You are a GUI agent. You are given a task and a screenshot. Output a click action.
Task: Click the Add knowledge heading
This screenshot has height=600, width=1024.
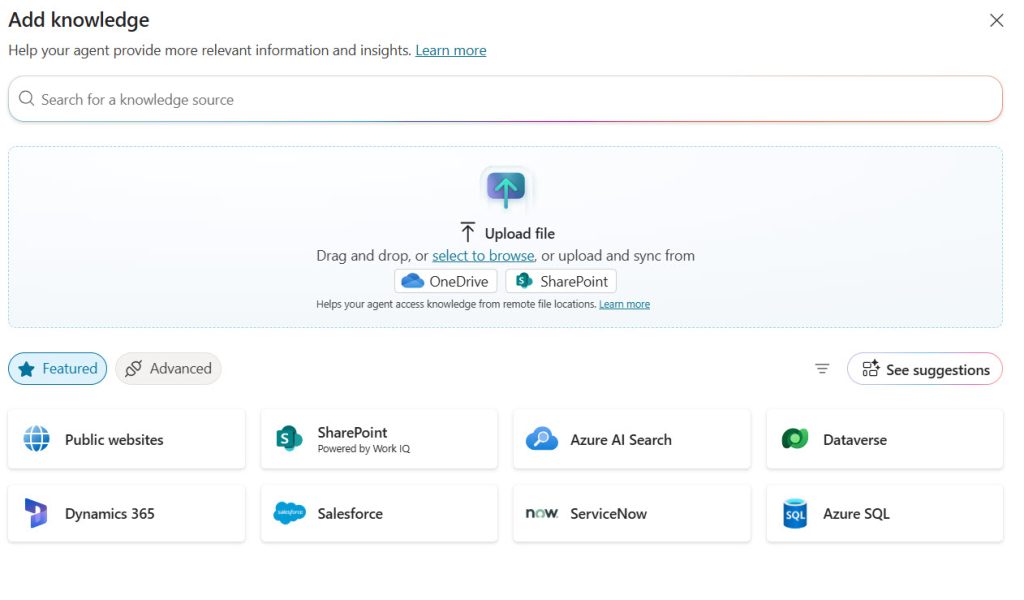tap(79, 20)
